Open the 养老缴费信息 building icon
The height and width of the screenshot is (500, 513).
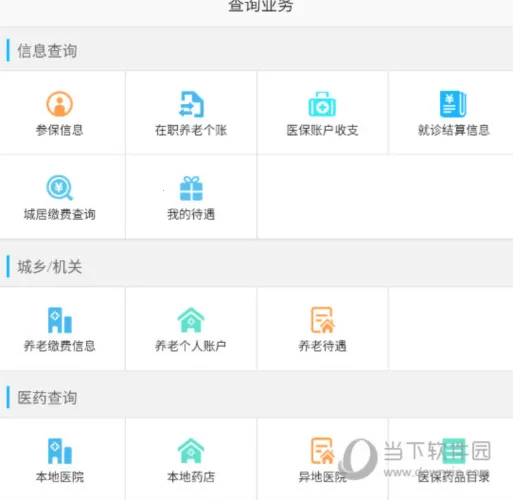pyautogui.click(x=60, y=320)
